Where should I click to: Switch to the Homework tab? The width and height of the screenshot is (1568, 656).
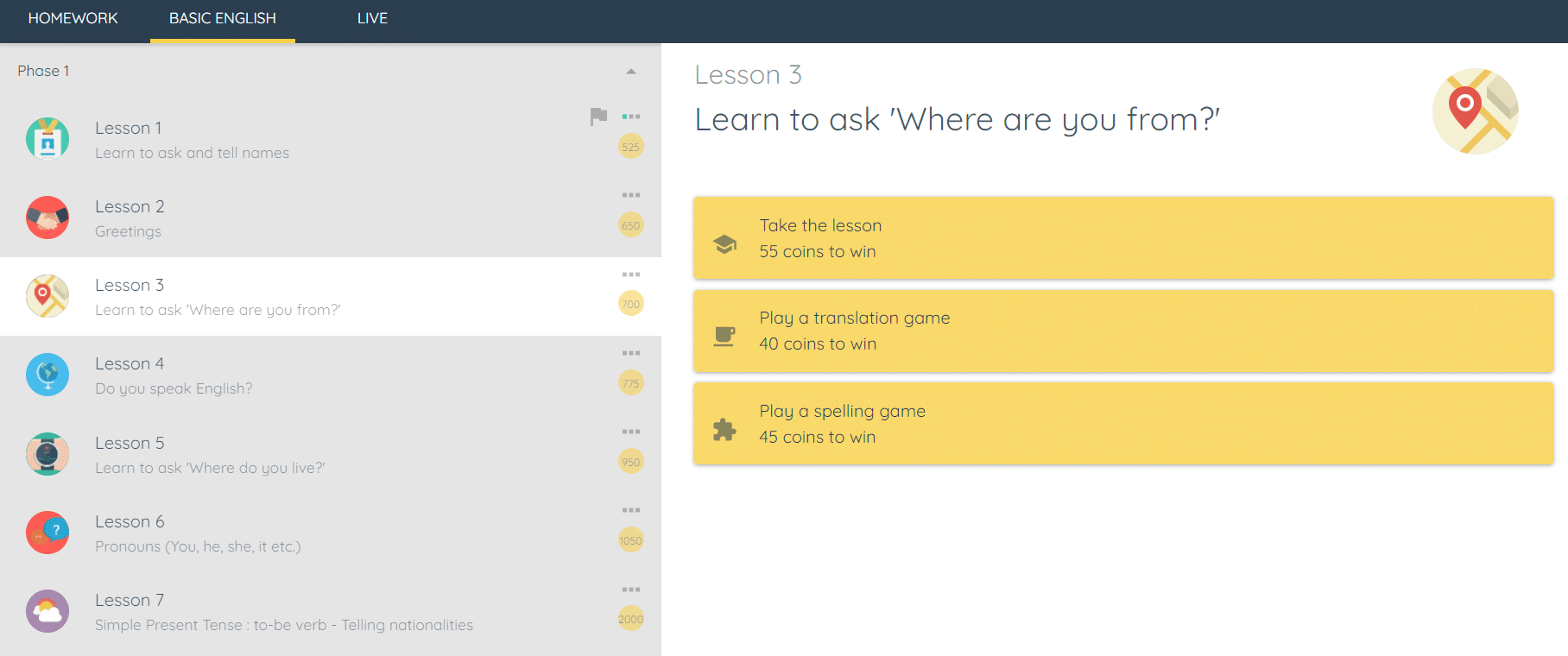(x=73, y=18)
